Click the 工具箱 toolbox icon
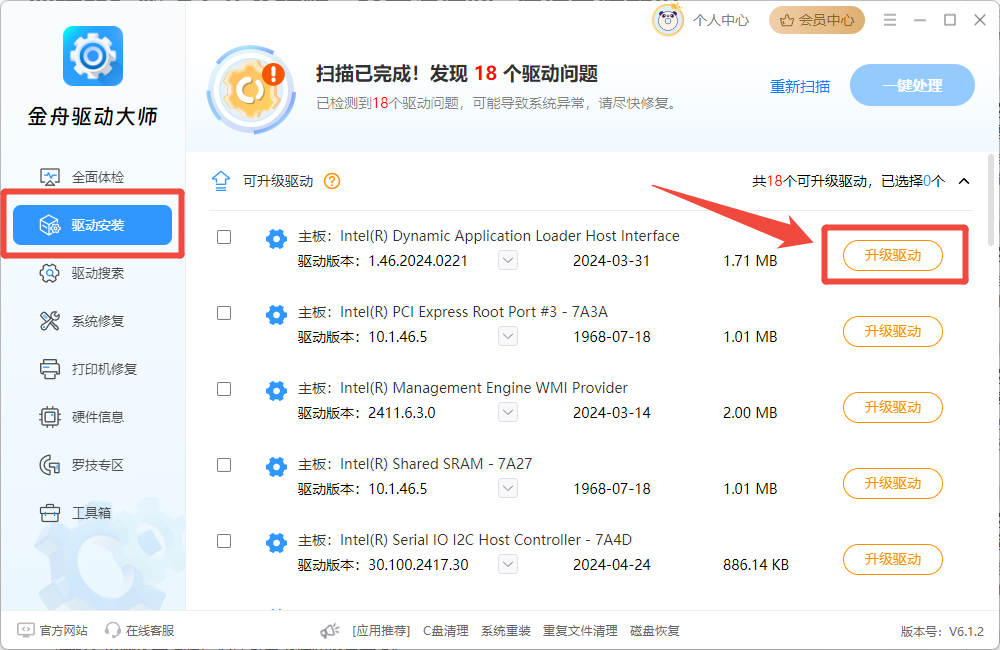The image size is (1000, 650). [50, 513]
